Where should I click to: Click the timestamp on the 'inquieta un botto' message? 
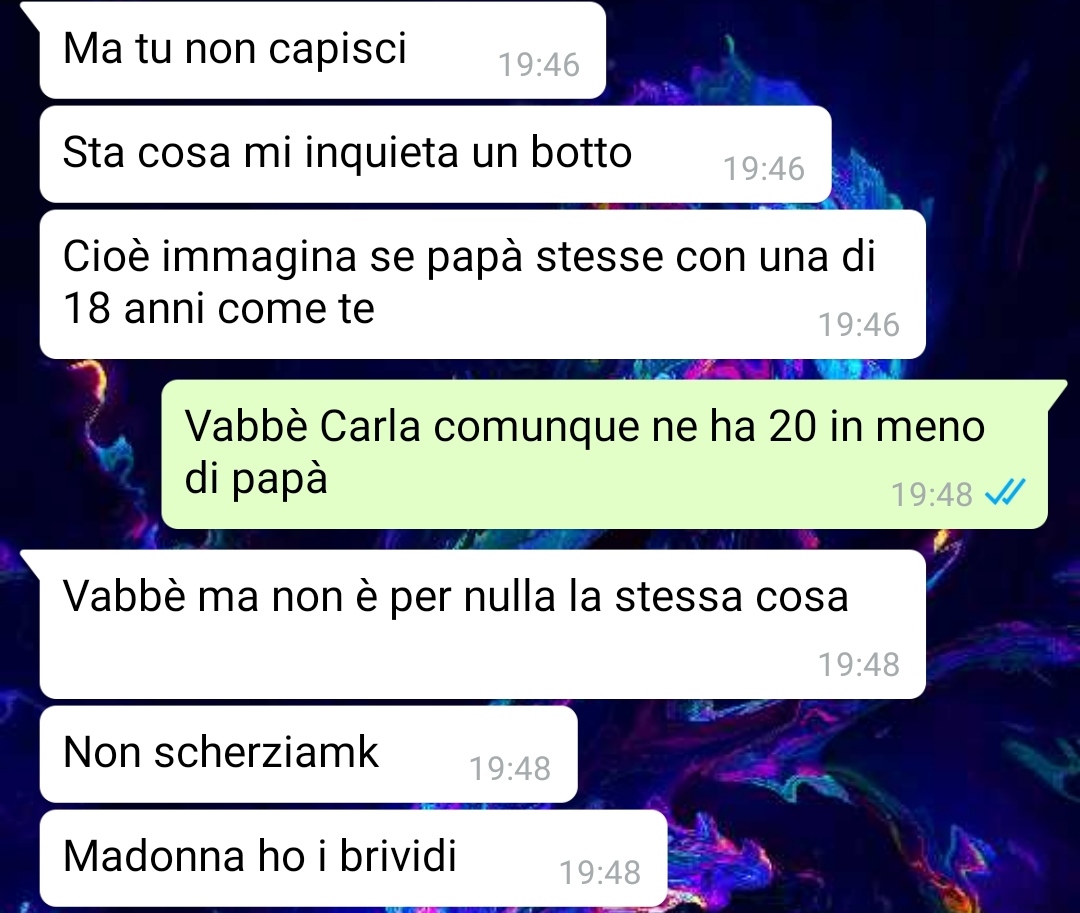764,169
